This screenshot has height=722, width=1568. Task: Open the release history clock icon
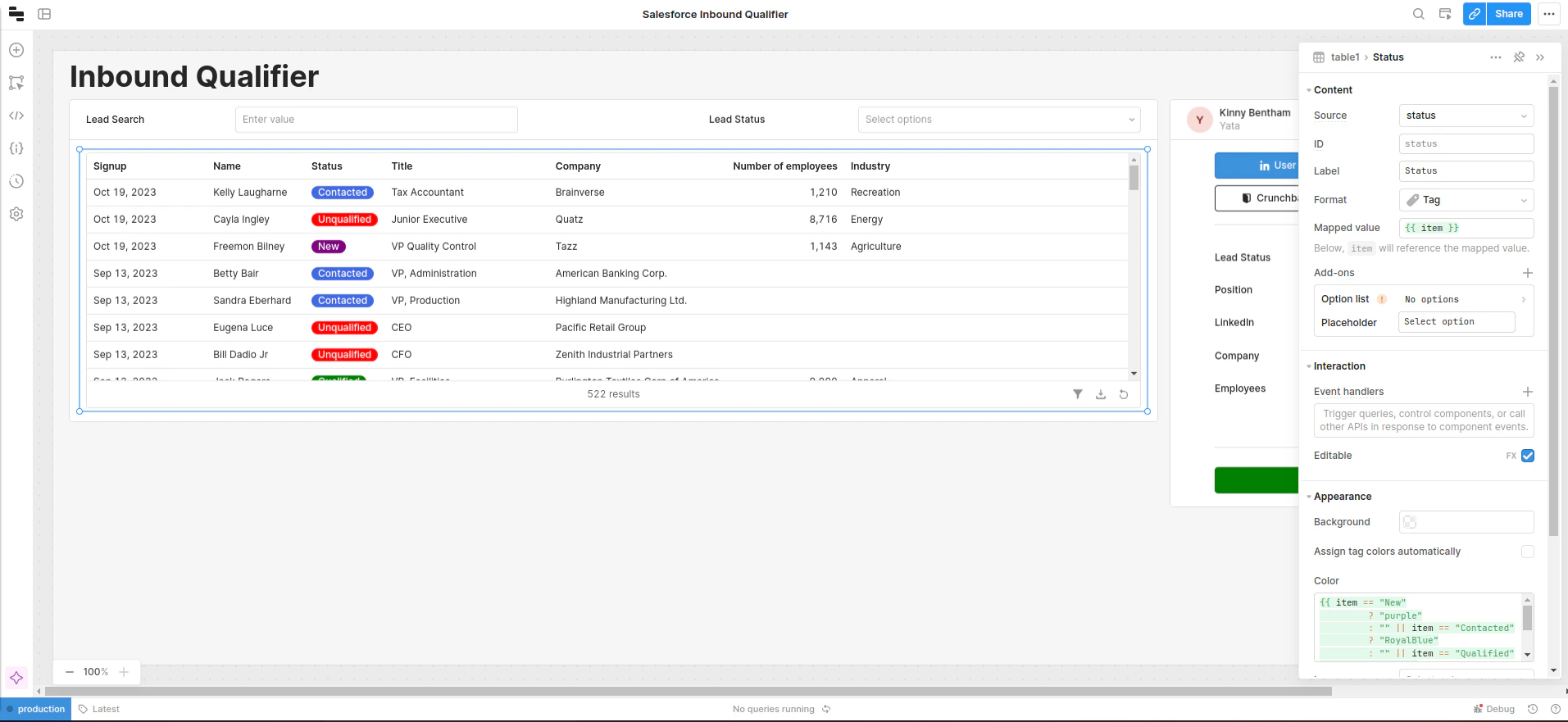pyautogui.click(x=16, y=181)
